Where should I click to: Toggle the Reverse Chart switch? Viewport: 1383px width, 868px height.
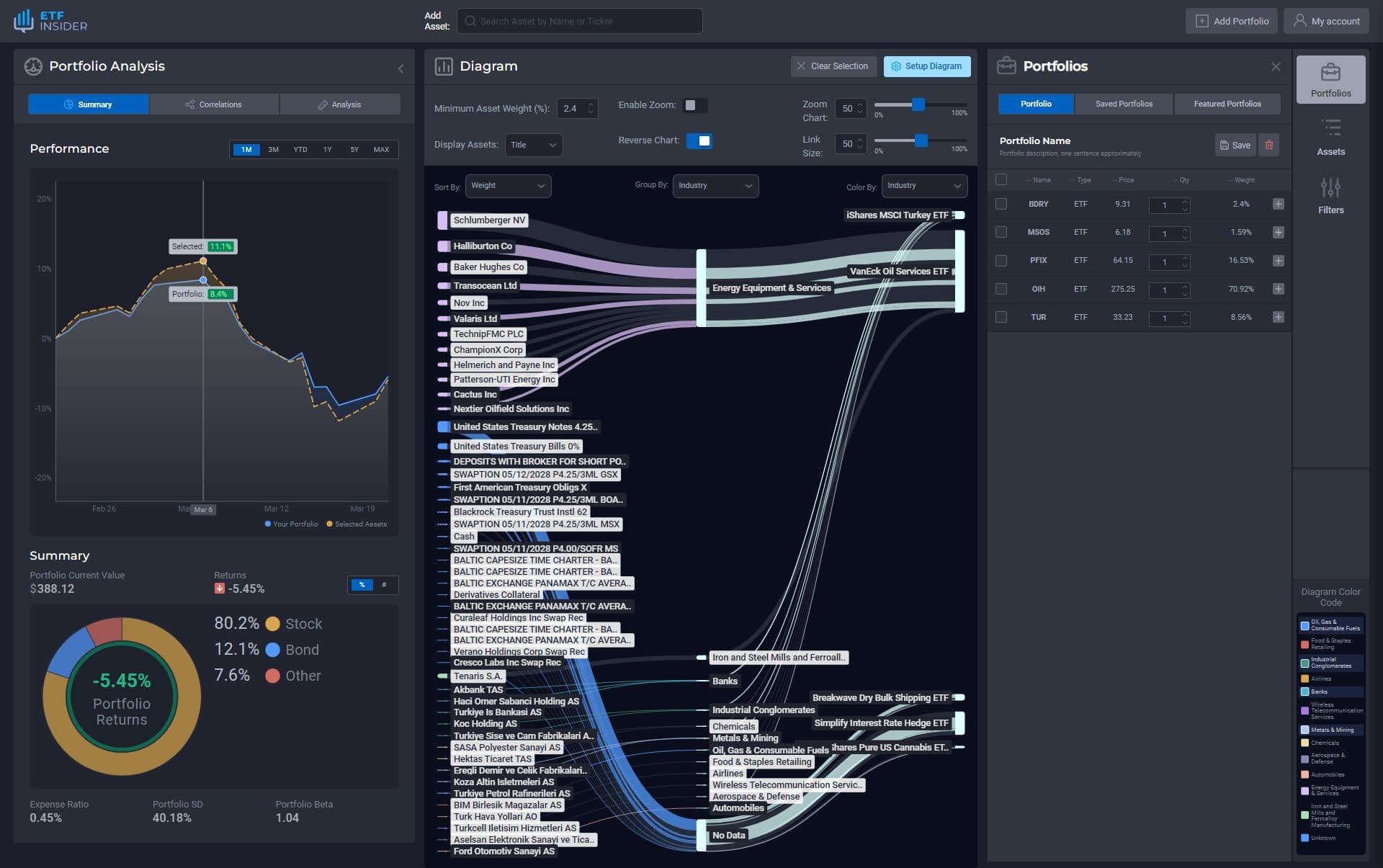699,140
